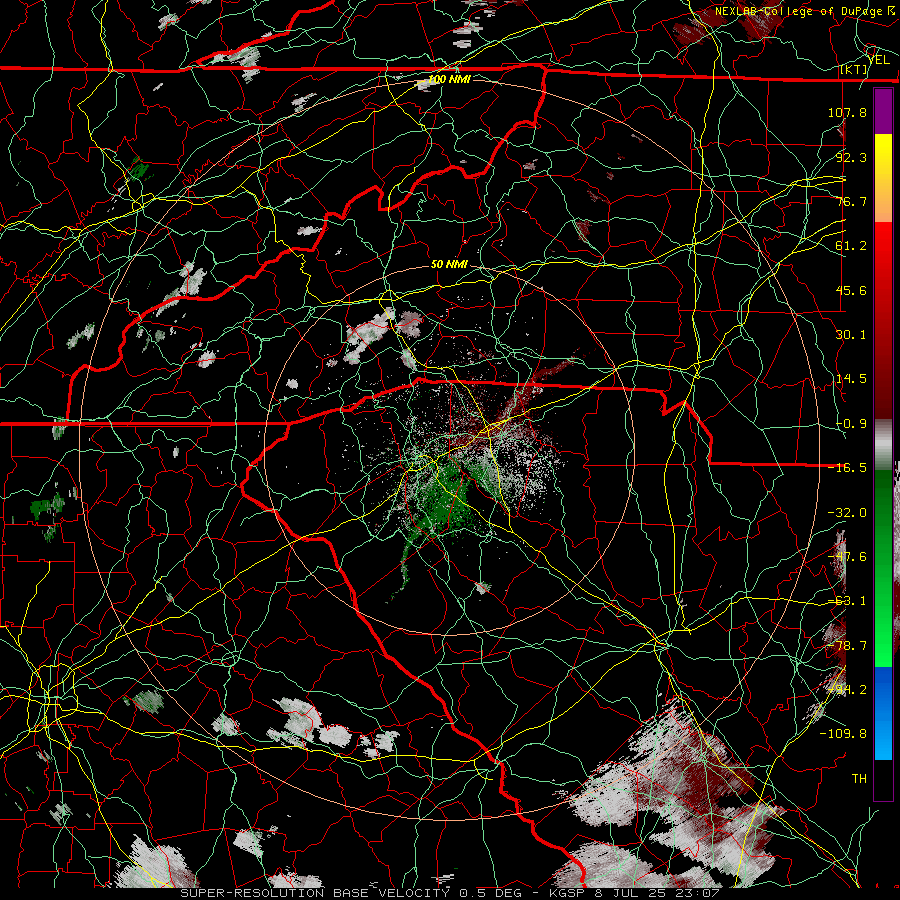Click the -32.0 velocity scale value
The height and width of the screenshot is (900, 900).
tap(847, 513)
